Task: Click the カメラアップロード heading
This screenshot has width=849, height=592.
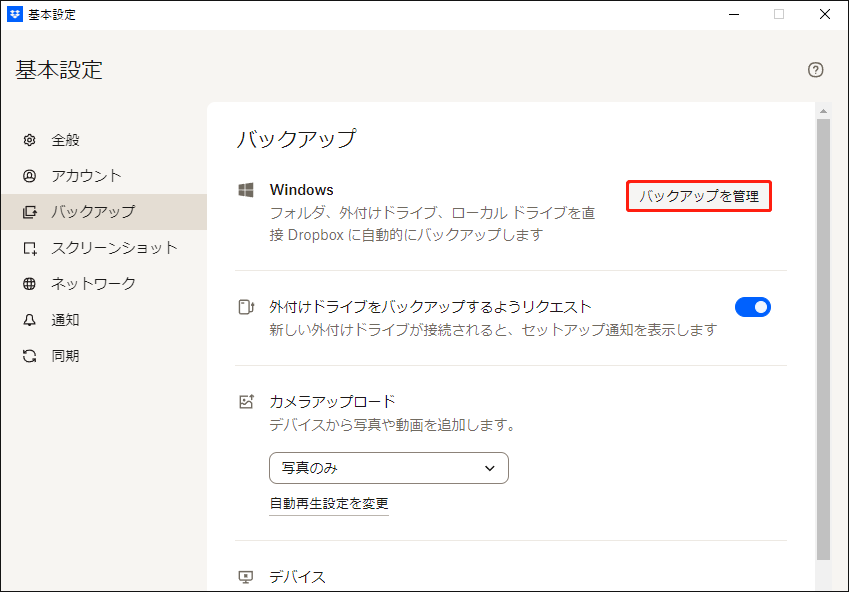Action: click(x=332, y=402)
